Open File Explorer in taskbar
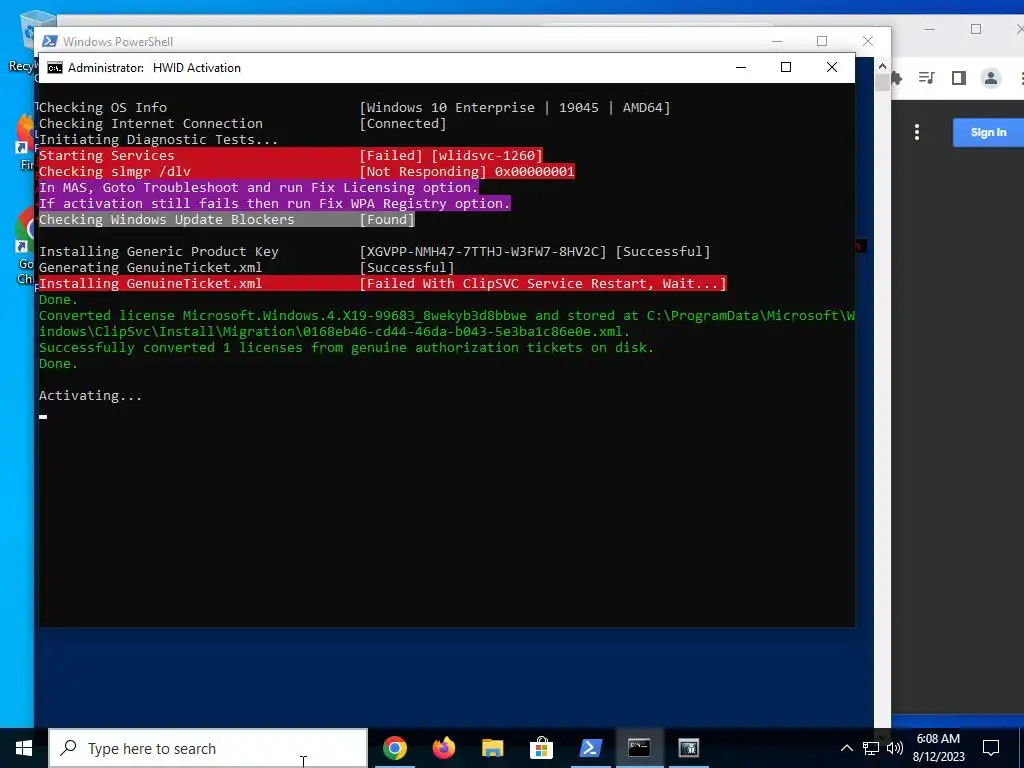 pos(492,748)
